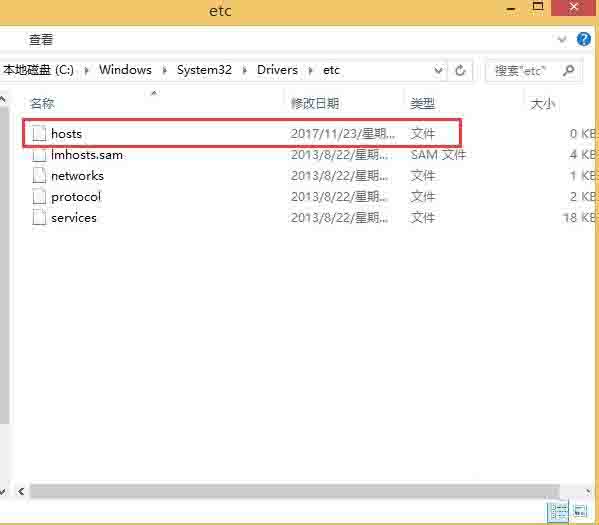Screen dimensions: 599x525
Task: Sort by the 修改日期 column header
Action: [x=315, y=103]
